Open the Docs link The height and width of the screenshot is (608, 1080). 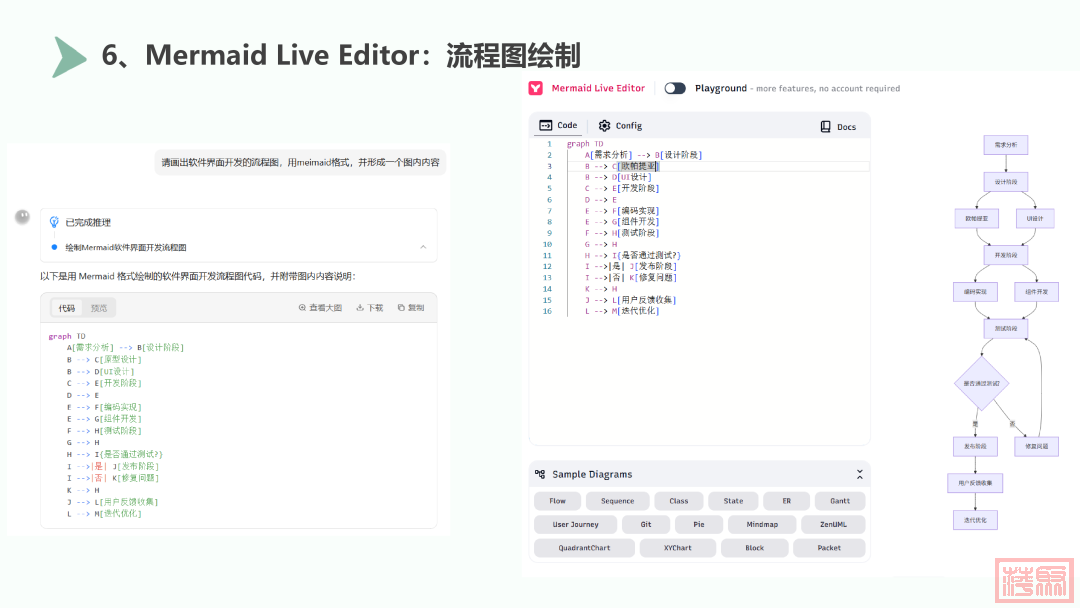pyautogui.click(x=837, y=127)
